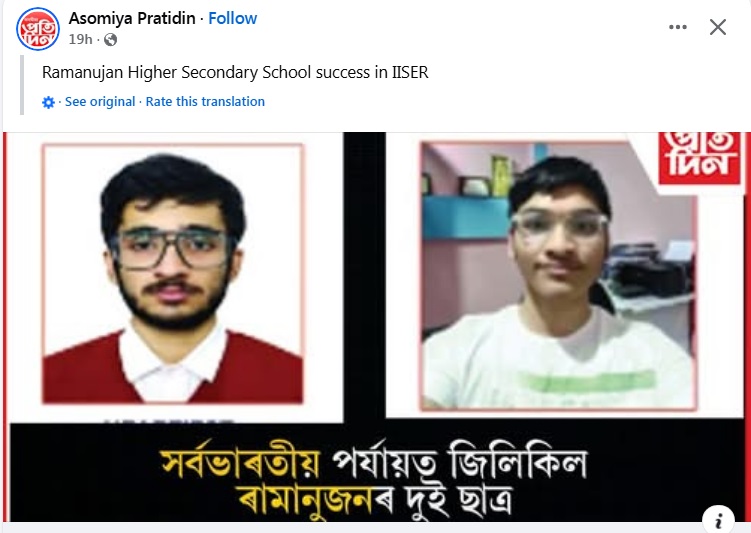Open the right student photo in white t-shirt
Viewport: 751px width, 533px height.
click(558, 276)
